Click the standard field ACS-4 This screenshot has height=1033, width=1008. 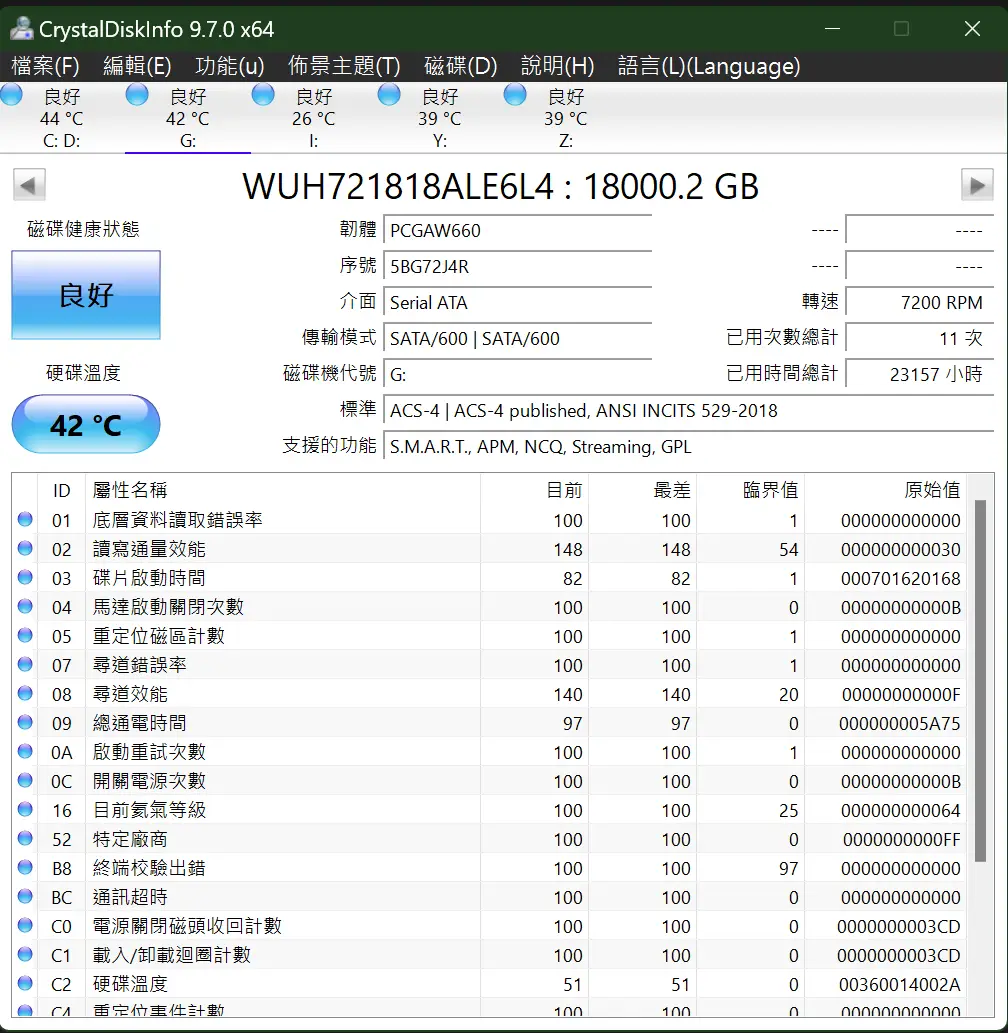pos(688,410)
